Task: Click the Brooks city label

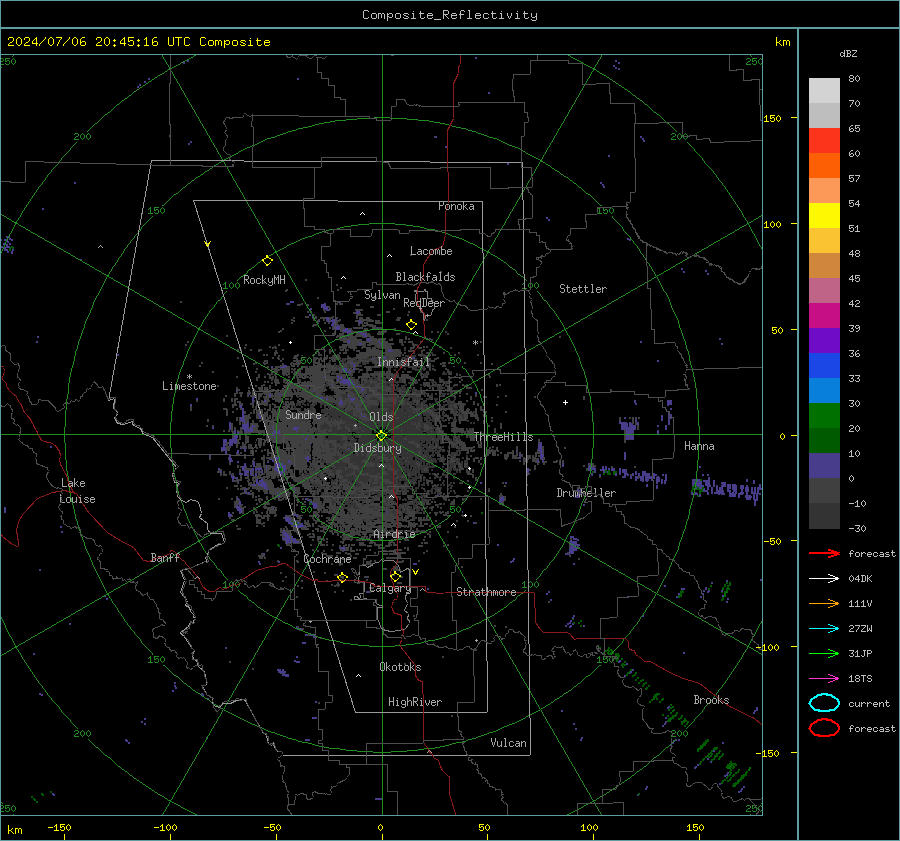Action: tap(711, 700)
